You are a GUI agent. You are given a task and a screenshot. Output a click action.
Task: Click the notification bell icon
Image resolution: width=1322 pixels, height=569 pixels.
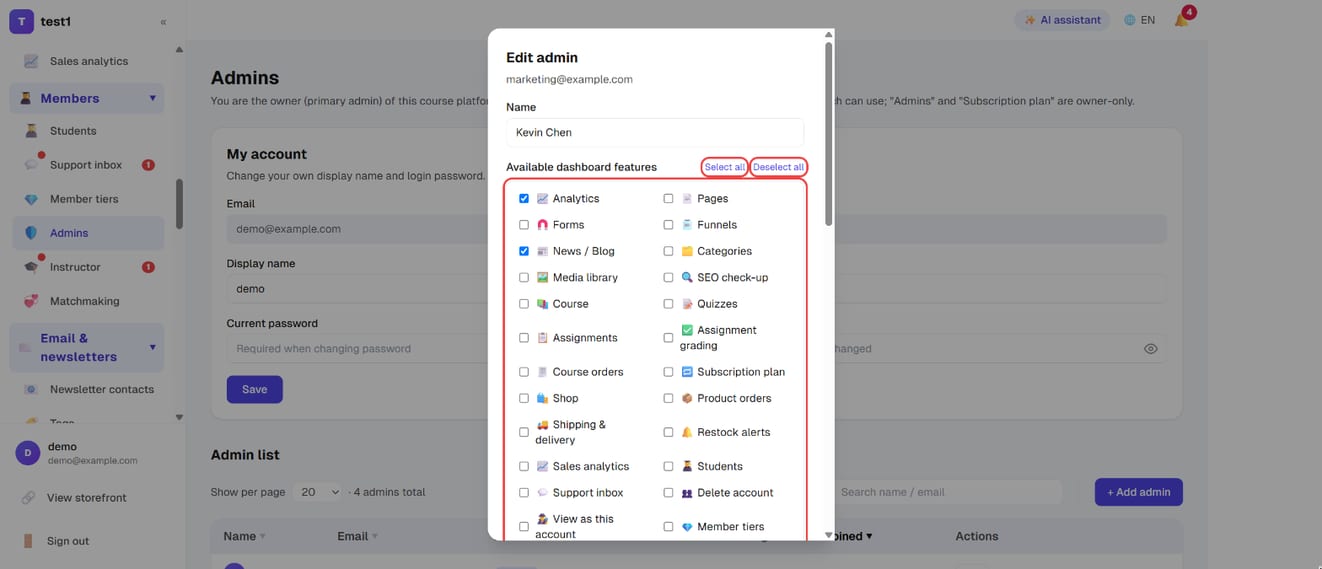[1181, 20]
